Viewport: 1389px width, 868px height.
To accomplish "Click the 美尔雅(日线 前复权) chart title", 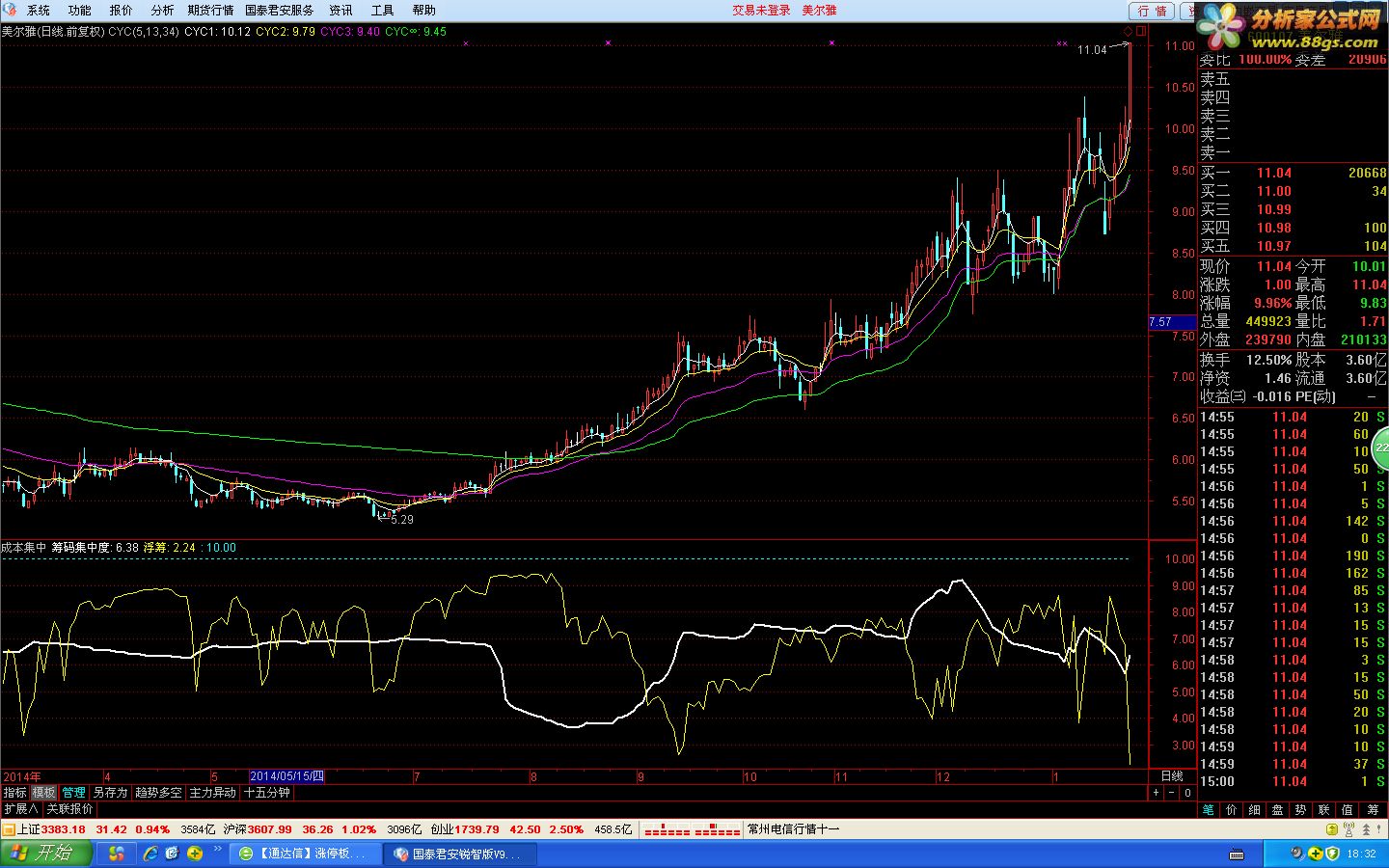I will [53, 31].
